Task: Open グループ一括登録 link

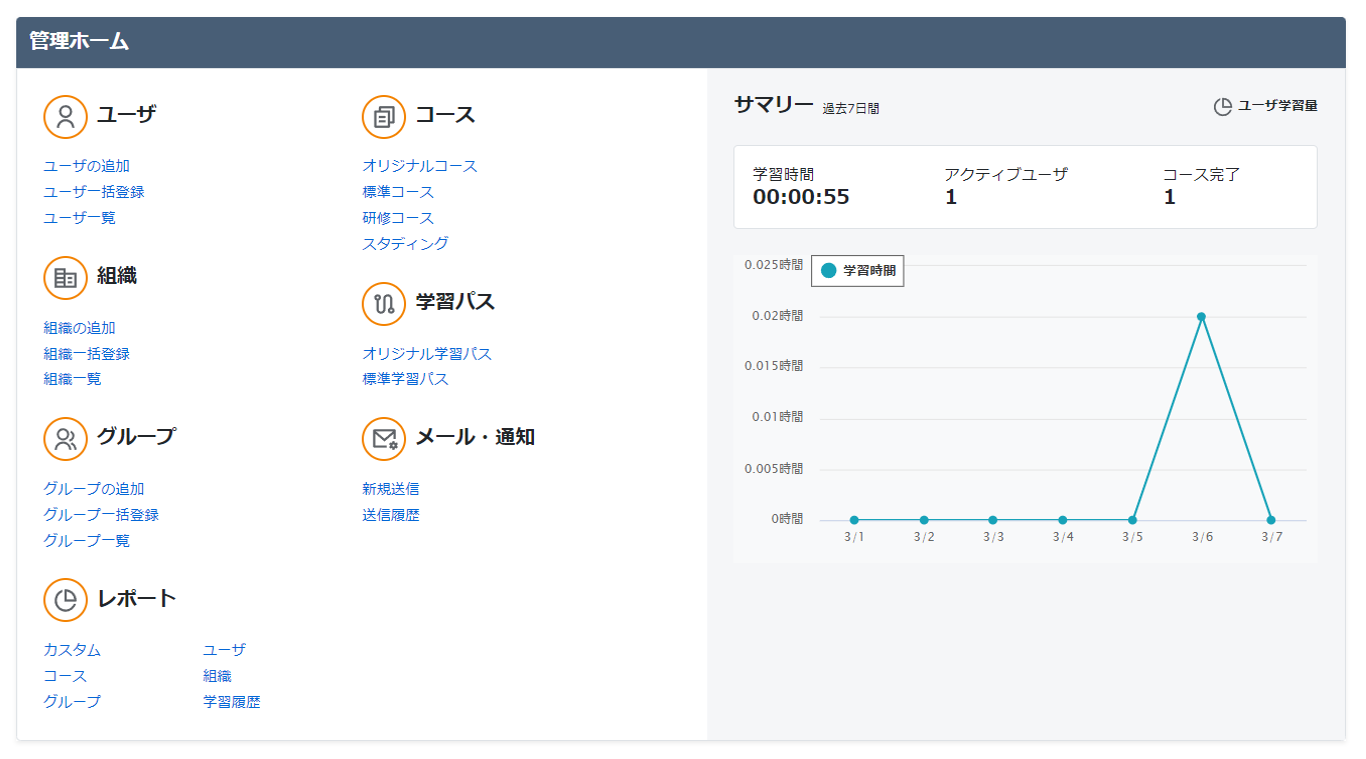Action: pos(101,515)
